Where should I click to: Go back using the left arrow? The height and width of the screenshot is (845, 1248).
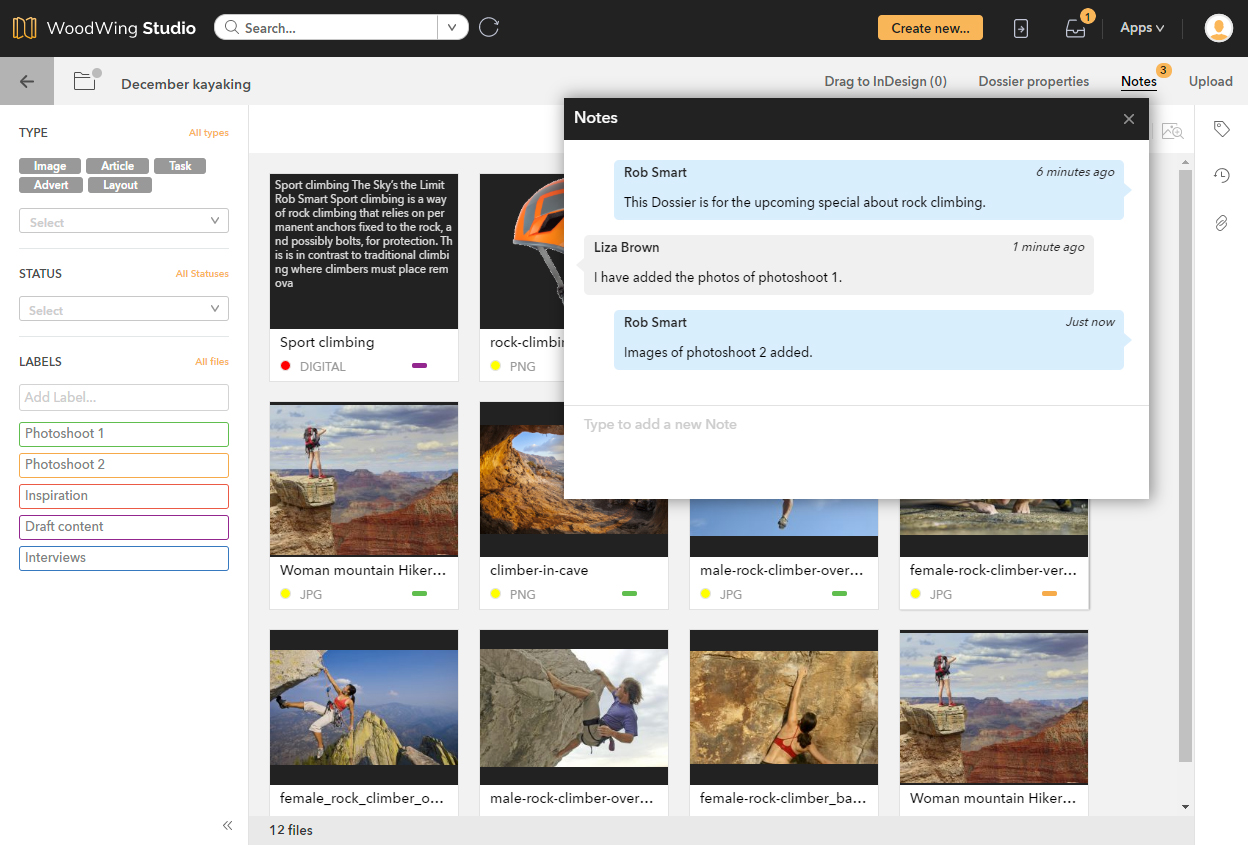tap(27, 82)
